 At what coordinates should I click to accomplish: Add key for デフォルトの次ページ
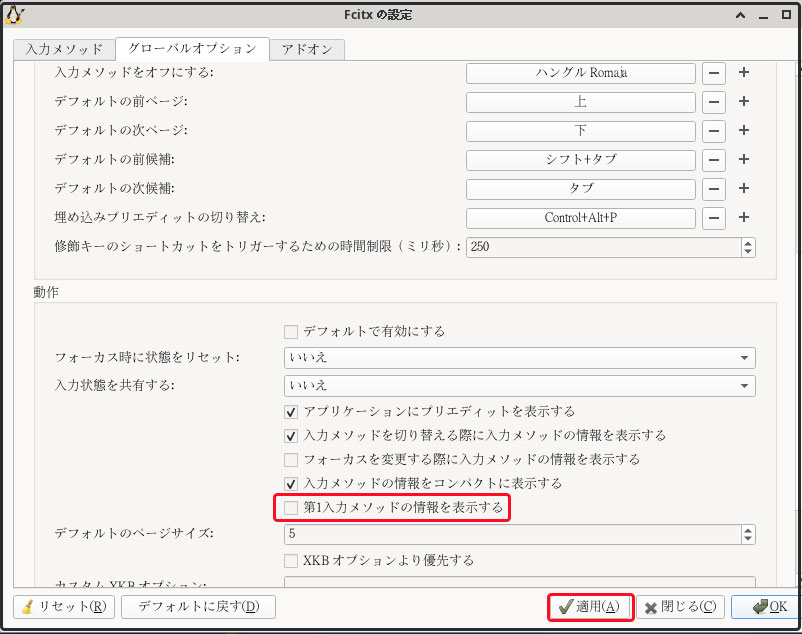744,131
